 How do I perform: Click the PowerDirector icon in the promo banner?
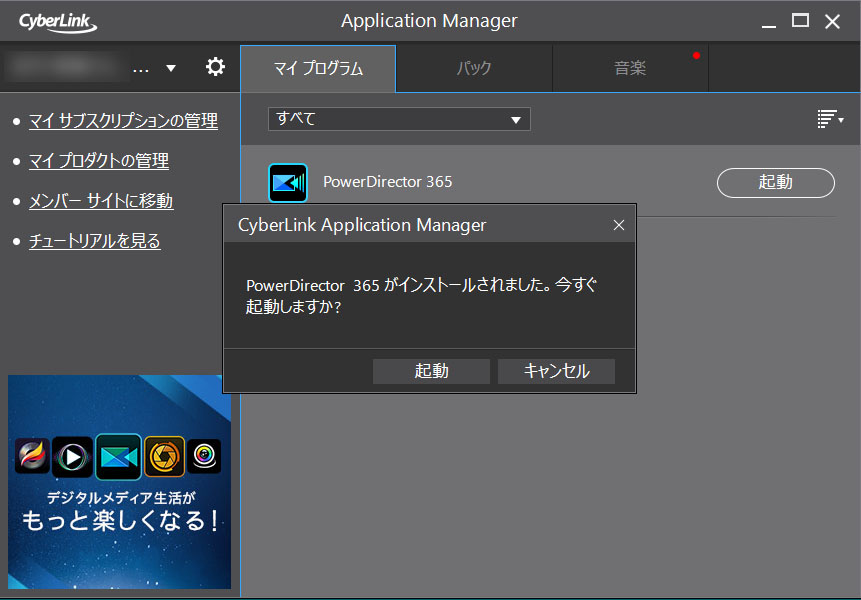point(119,456)
